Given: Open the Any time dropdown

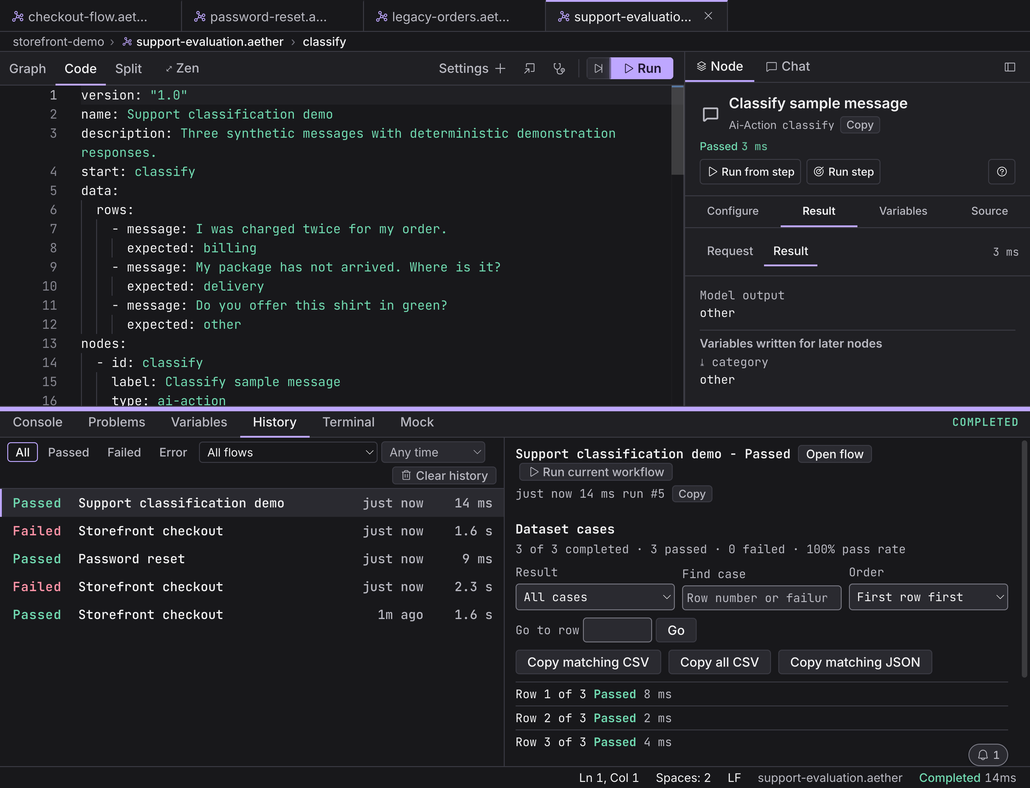Looking at the screenshot, I should (434, 452).
